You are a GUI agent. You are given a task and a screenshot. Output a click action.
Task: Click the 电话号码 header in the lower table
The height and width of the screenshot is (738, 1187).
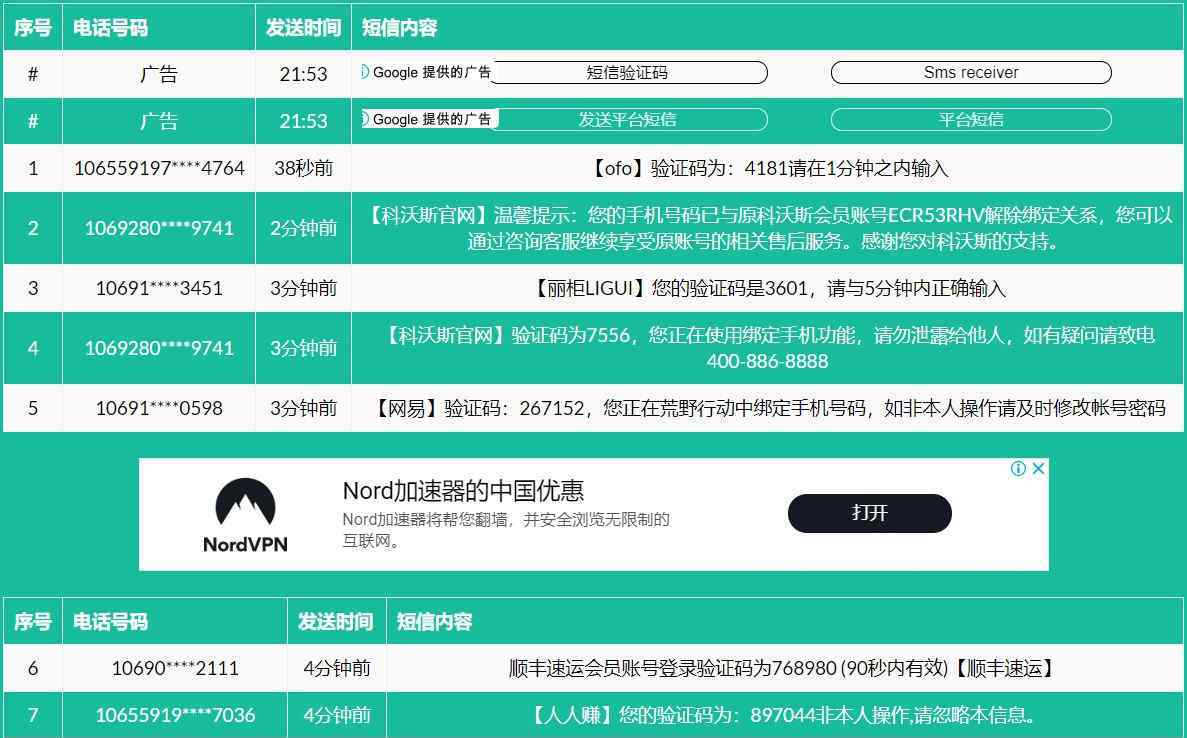[x=111, y=622]
